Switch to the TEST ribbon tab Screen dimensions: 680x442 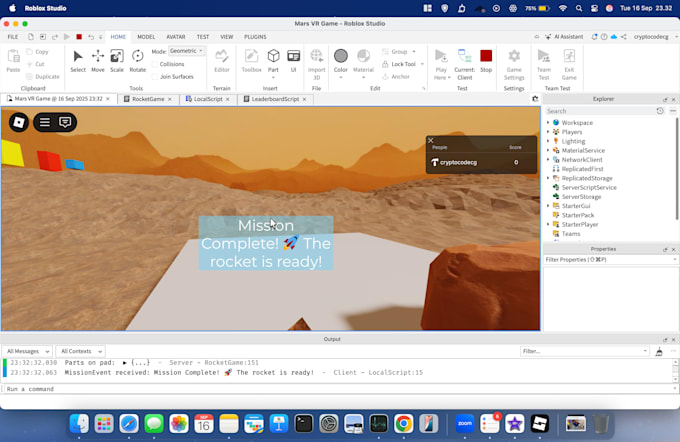(203, 37)
